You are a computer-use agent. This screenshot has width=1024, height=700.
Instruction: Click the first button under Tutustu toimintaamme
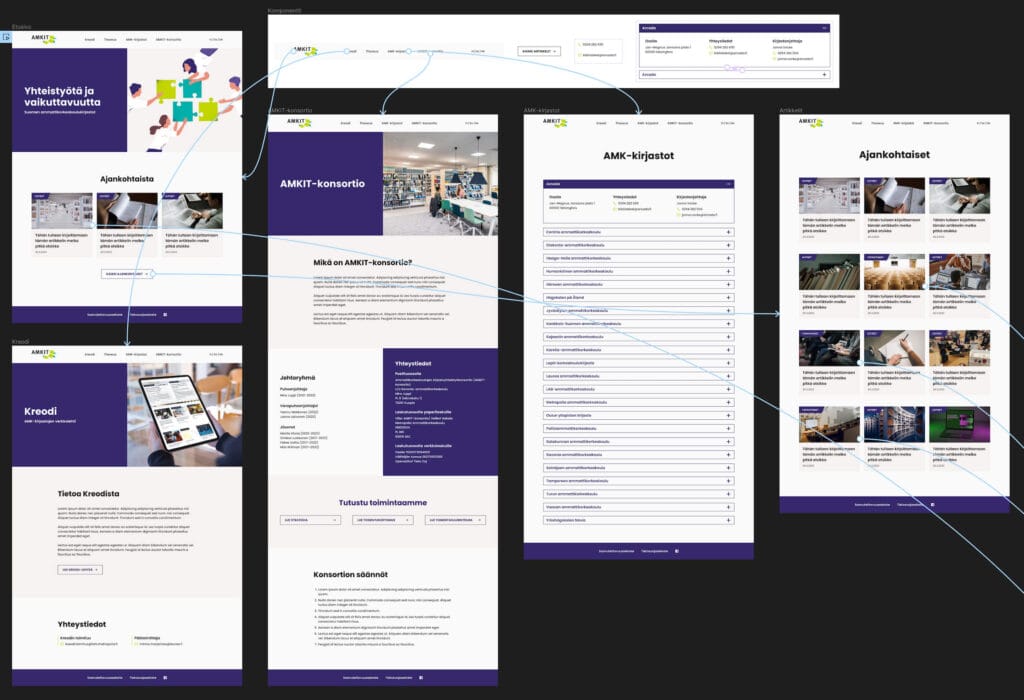coord(311,520)
